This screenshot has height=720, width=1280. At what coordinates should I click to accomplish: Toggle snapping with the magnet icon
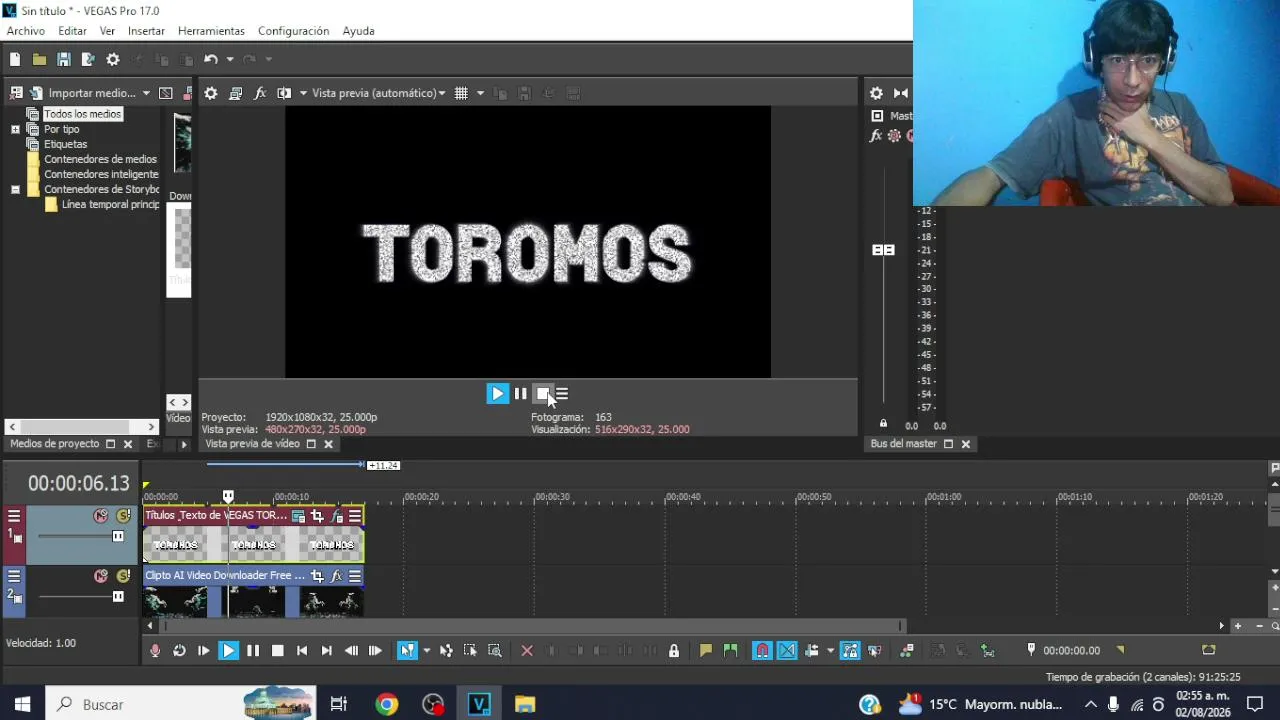click(762, 651)
